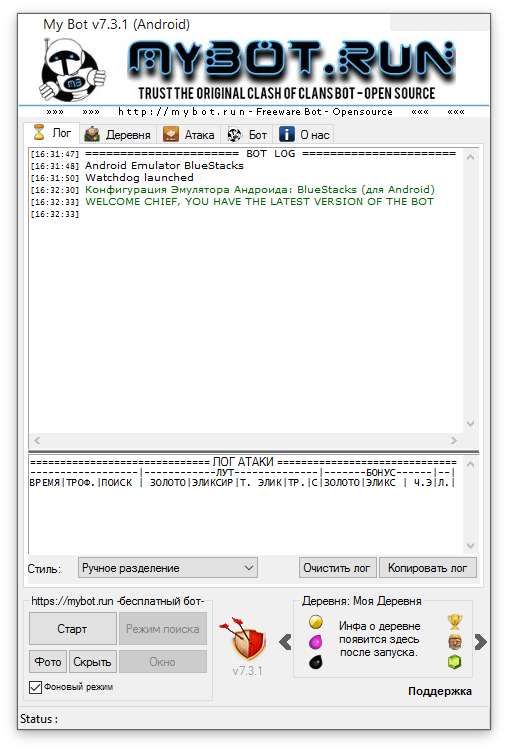
Task: Click the builder face icon
Action: [454, 642]
